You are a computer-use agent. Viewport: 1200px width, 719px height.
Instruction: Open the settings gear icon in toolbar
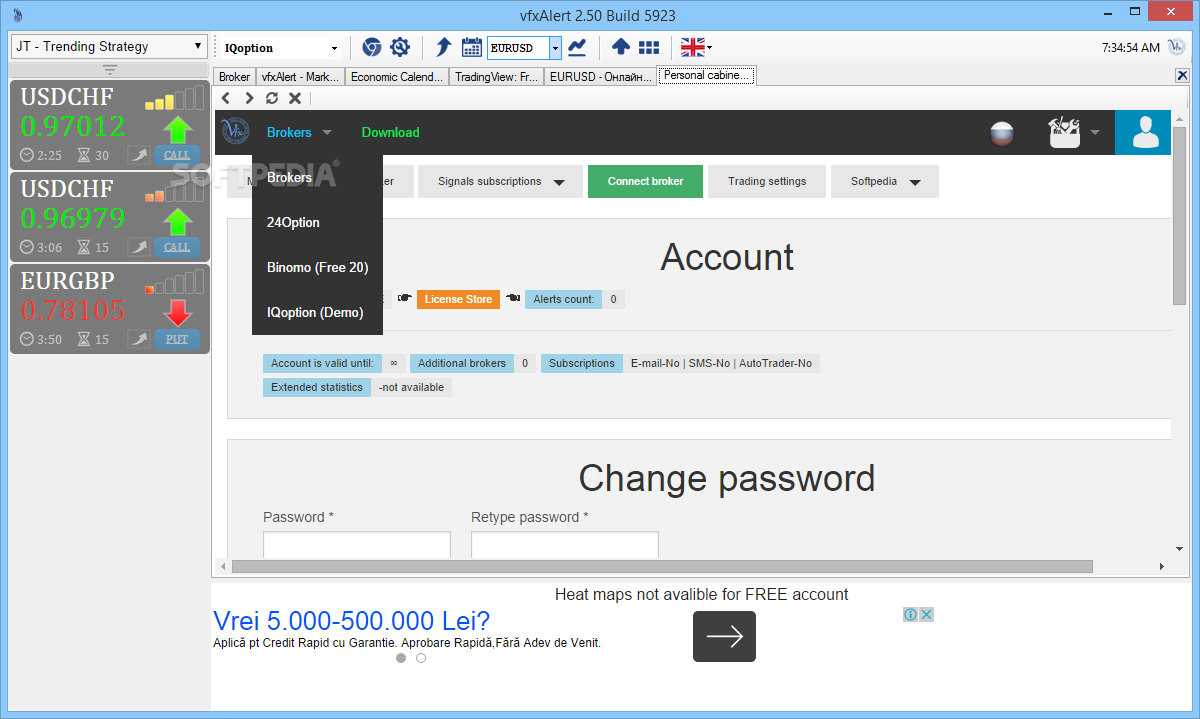pos(400,47)
